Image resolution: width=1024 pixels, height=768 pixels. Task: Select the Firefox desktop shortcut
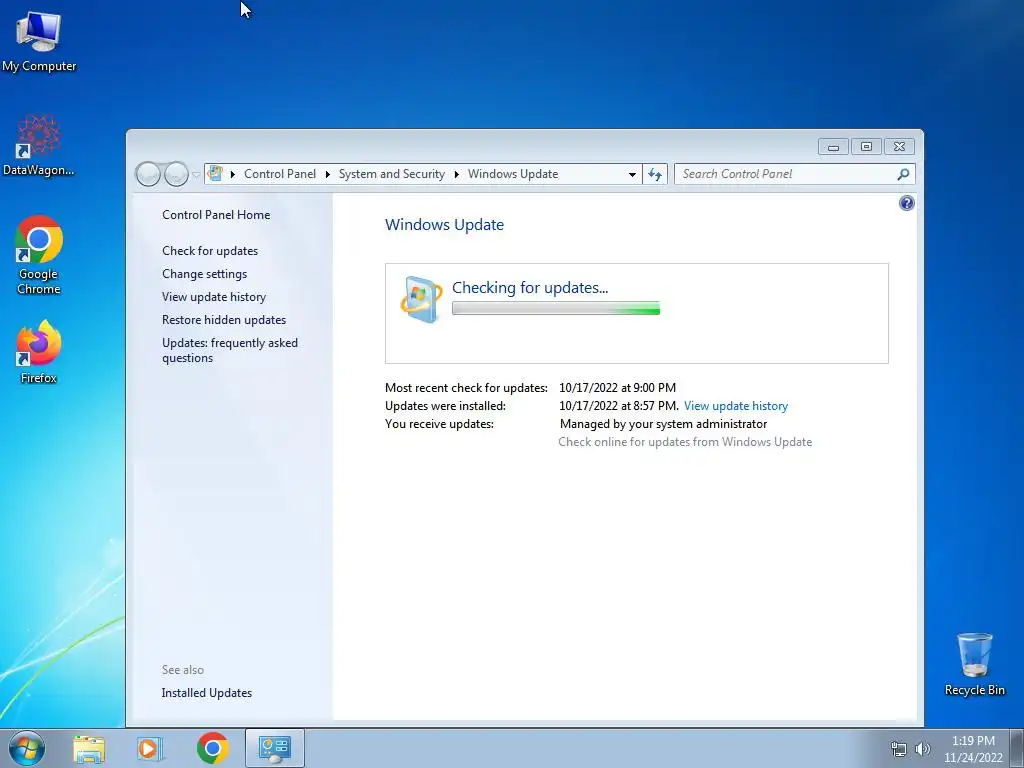click(x=39, y=352)
